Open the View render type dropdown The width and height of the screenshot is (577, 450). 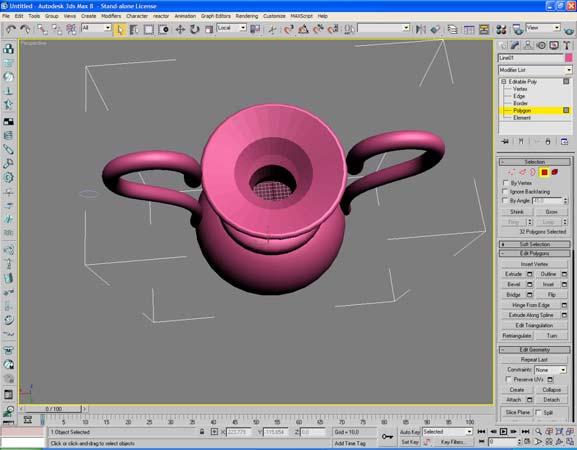pos(543,28)
